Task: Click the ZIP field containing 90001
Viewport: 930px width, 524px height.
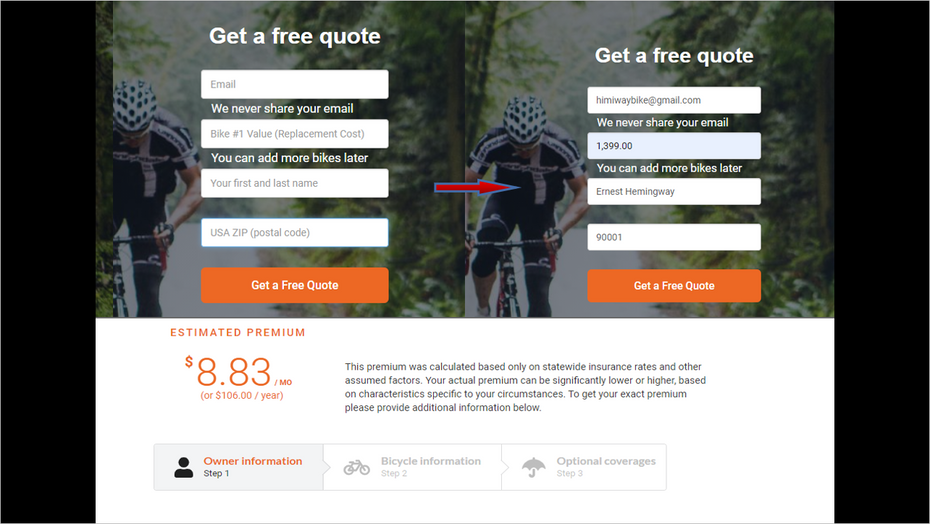Action: pyautogui.click(x=674, y=237)
